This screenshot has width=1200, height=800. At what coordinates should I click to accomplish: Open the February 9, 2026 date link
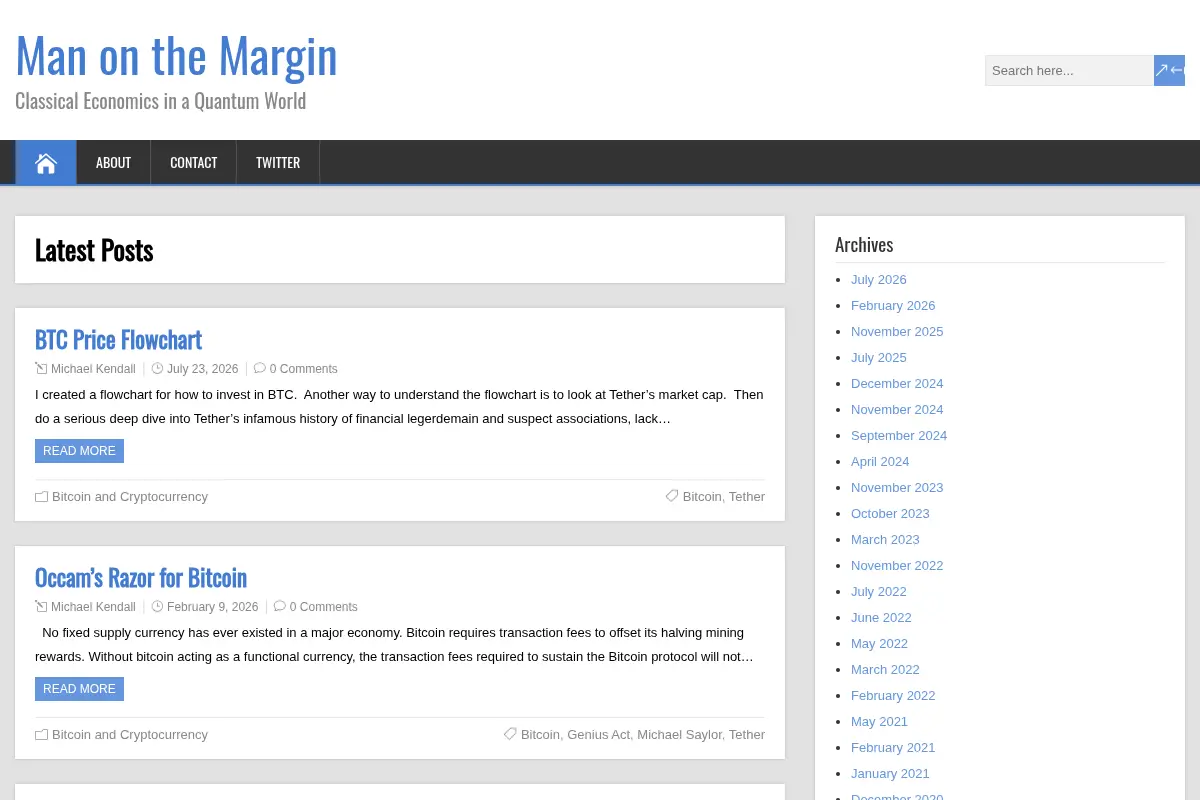(212, 607)
